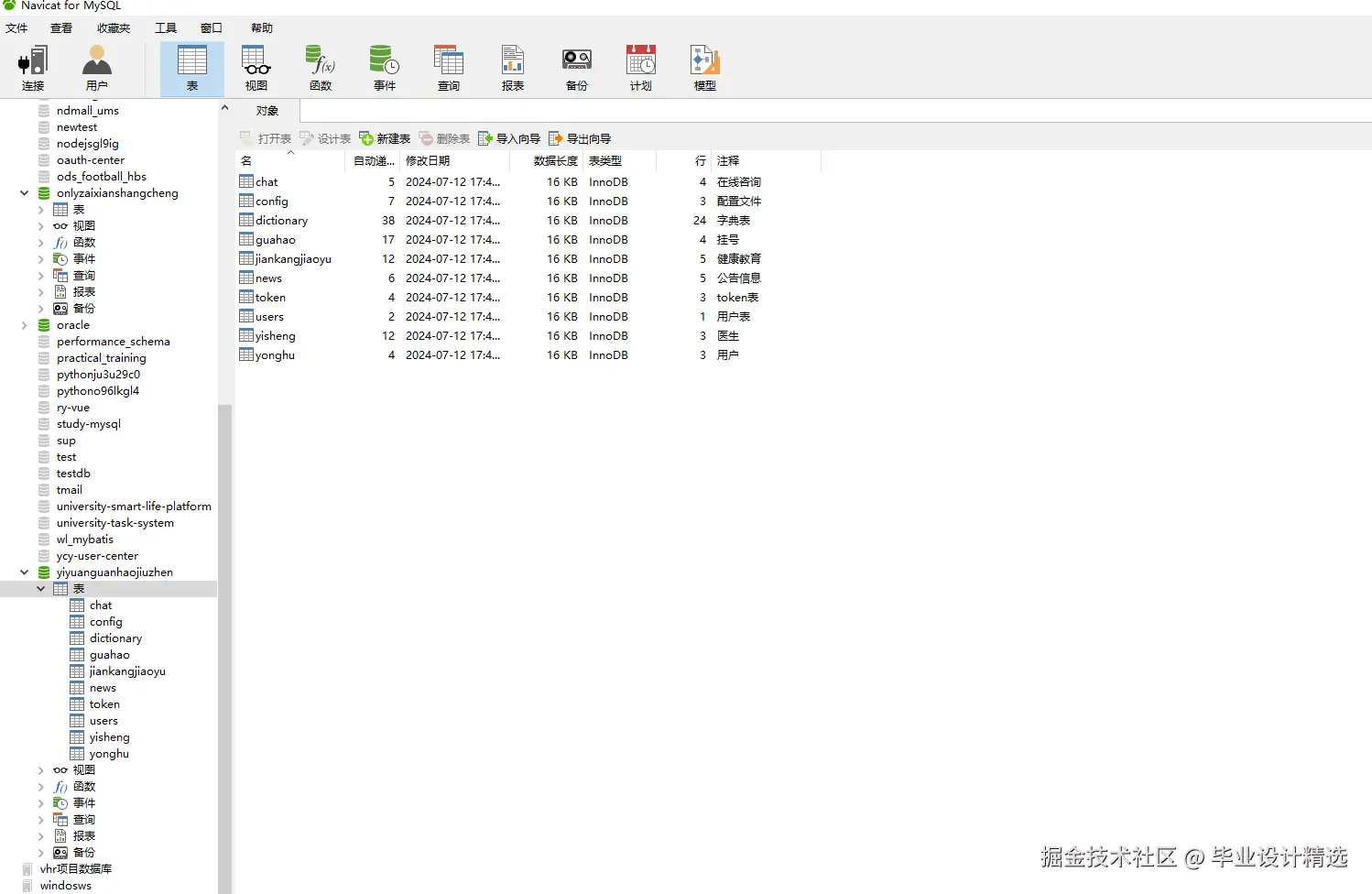Sort by 名 column header
This screenshot has height=894, width=1372.
tap(291, 160)
